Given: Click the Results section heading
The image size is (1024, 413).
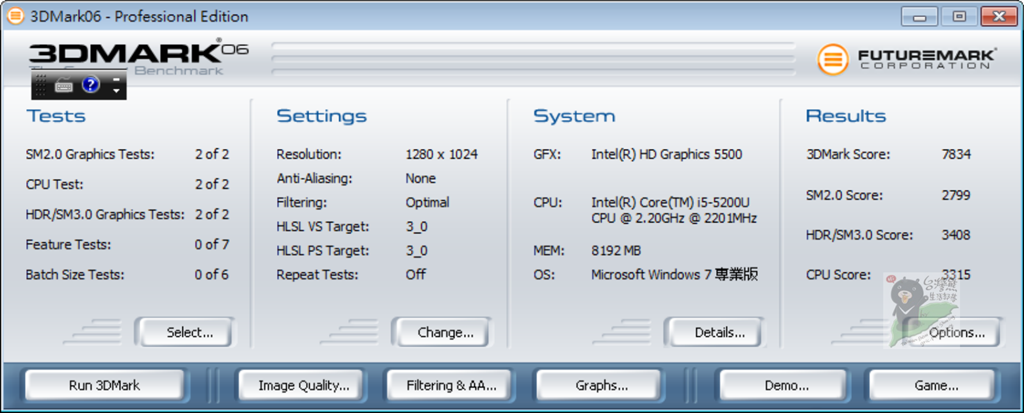Looking at the screenshot, I should (x=846, y=116).
